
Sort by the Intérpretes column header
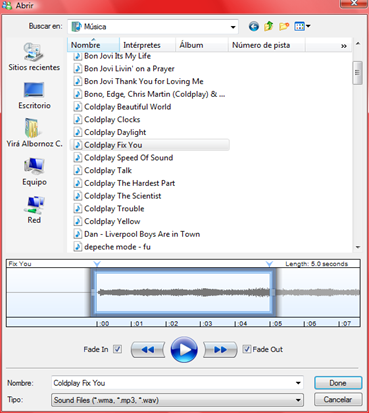148,45
